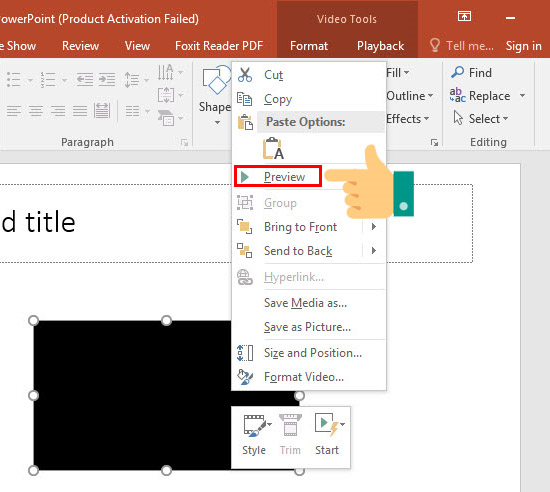
Task: Click the Paste Keep Text Only icon
Action: coord(274,149)
